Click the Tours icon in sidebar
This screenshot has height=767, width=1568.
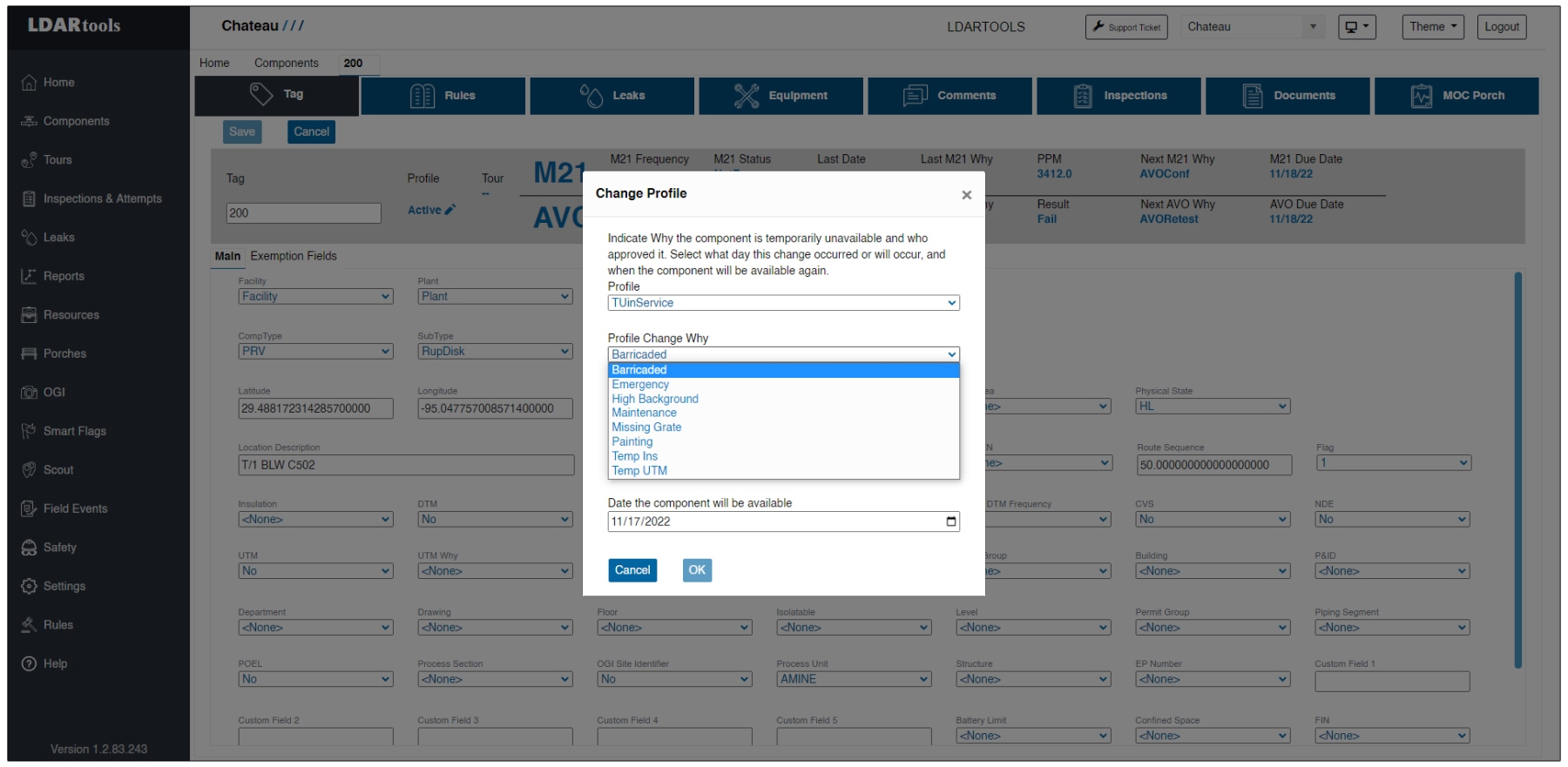[29, 160]
